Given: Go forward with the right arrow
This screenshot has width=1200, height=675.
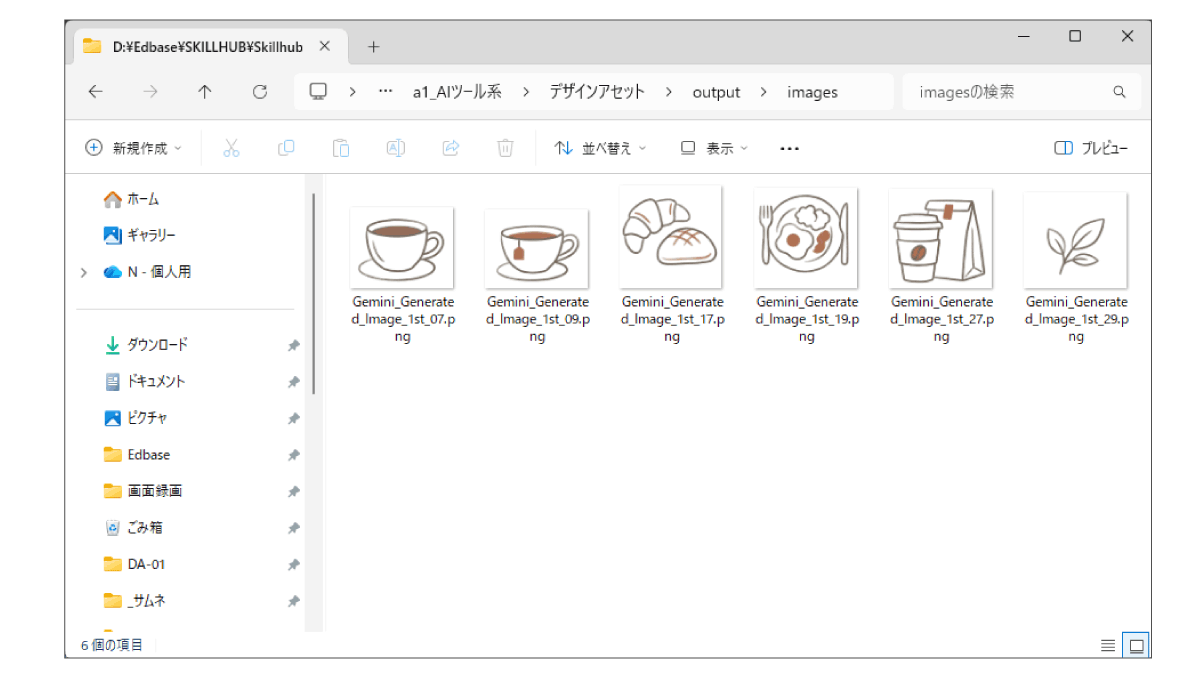Looking at the screenshot, I should coord(150,92).
